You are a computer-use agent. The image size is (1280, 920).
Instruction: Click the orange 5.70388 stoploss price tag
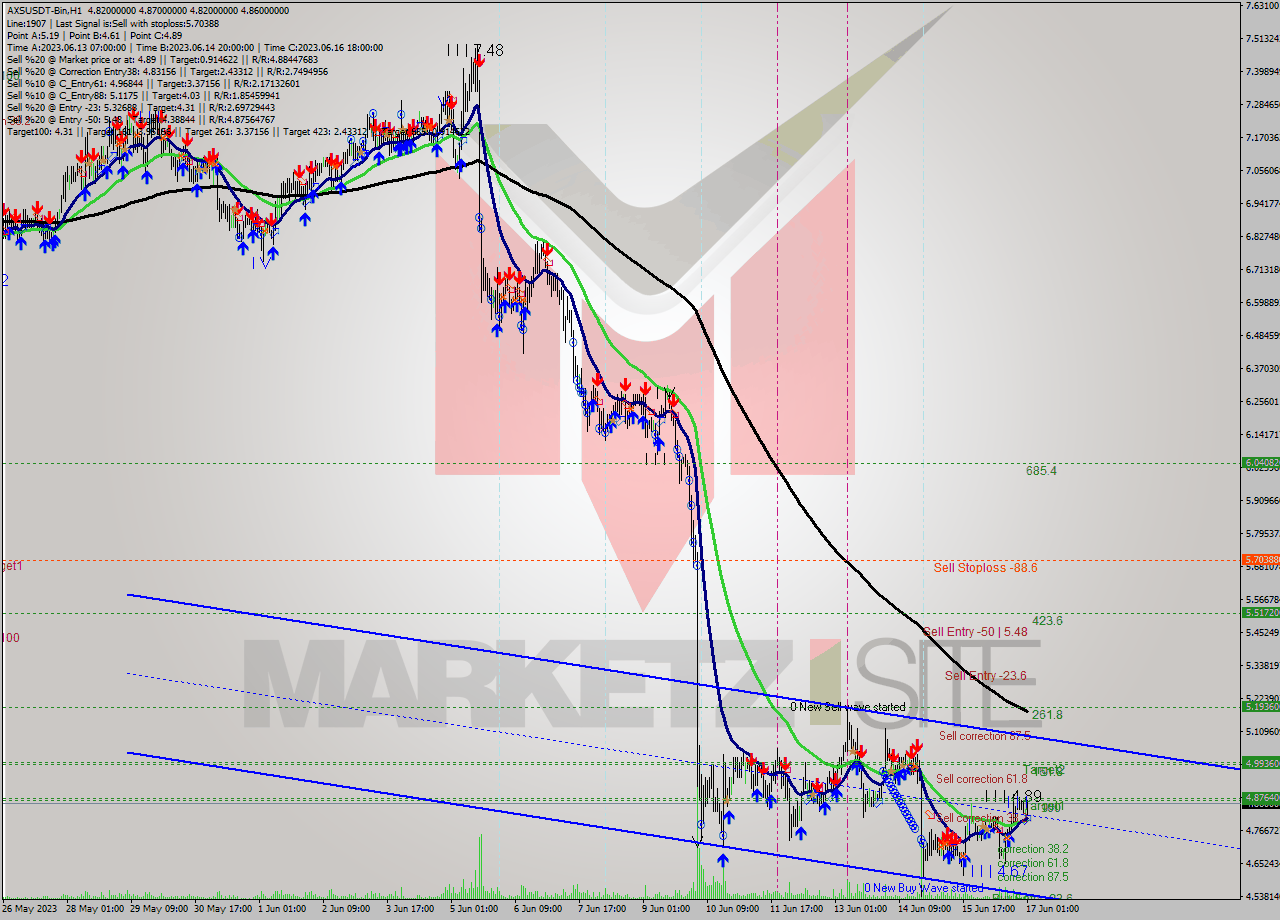[1259, 560]
